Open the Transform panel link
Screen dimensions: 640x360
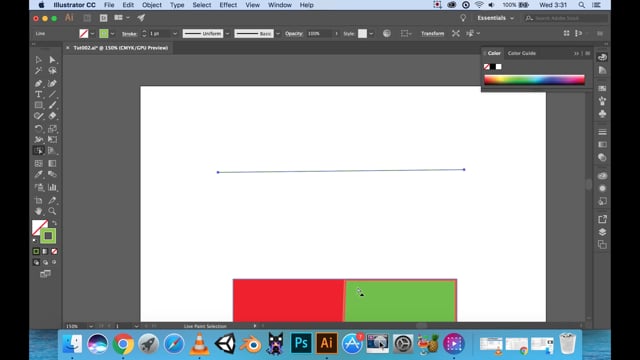click(433, 34)
